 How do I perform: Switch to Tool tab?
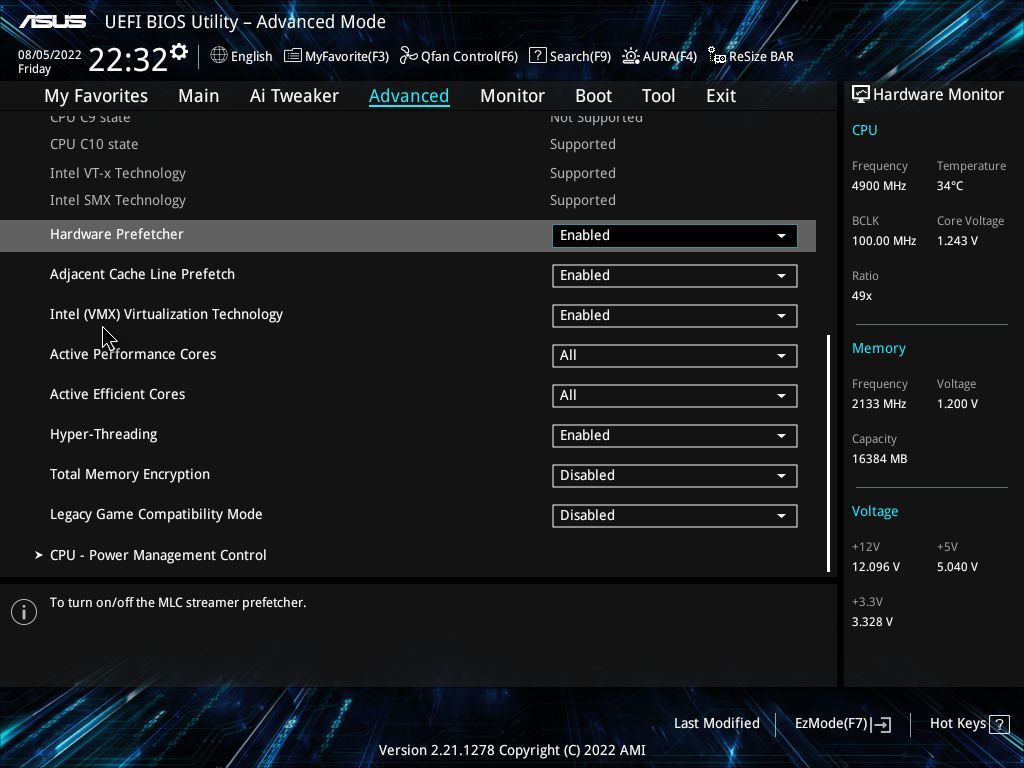point(658,96)
